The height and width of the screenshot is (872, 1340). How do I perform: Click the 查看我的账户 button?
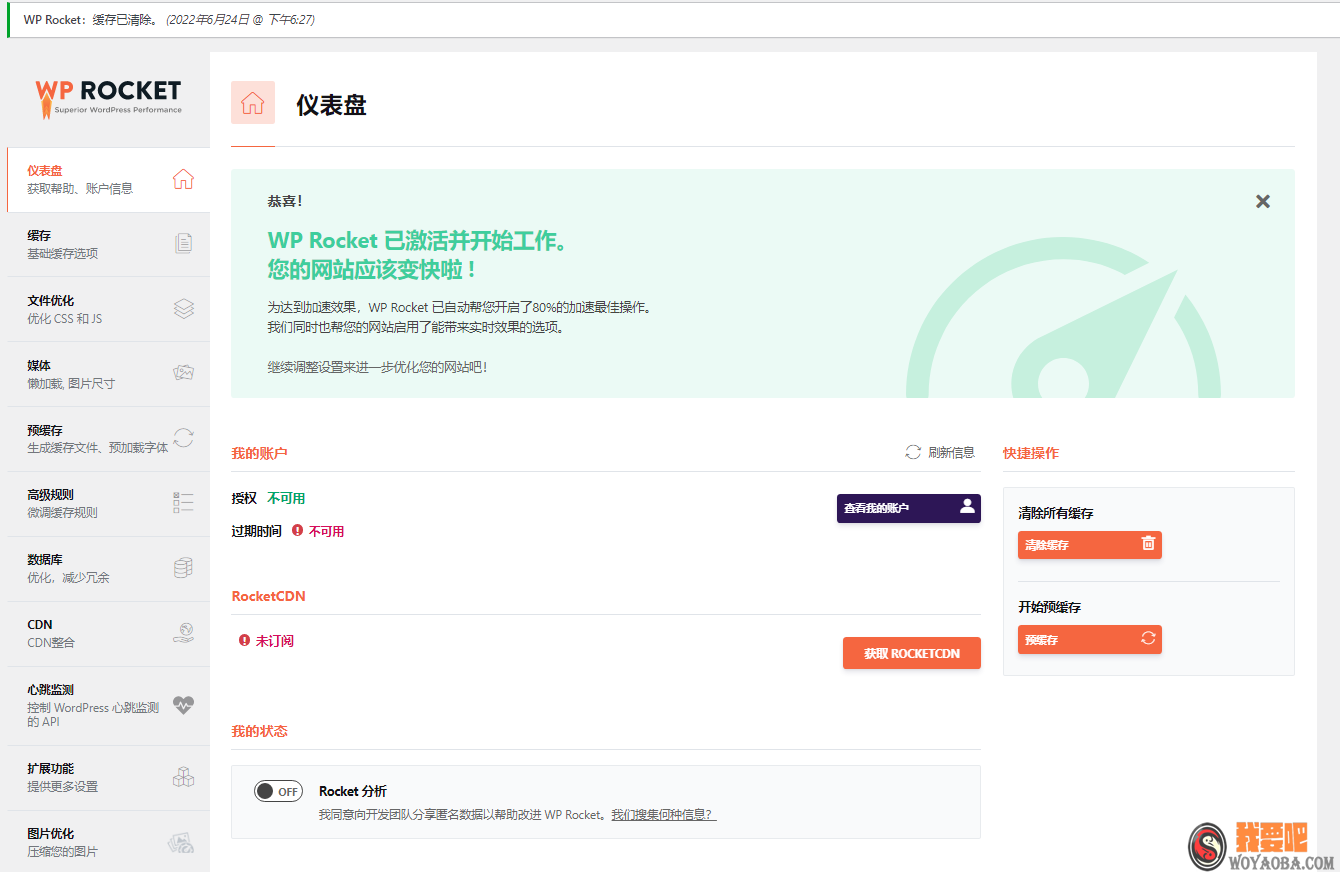pyautogui.click(x=908, y=508)
